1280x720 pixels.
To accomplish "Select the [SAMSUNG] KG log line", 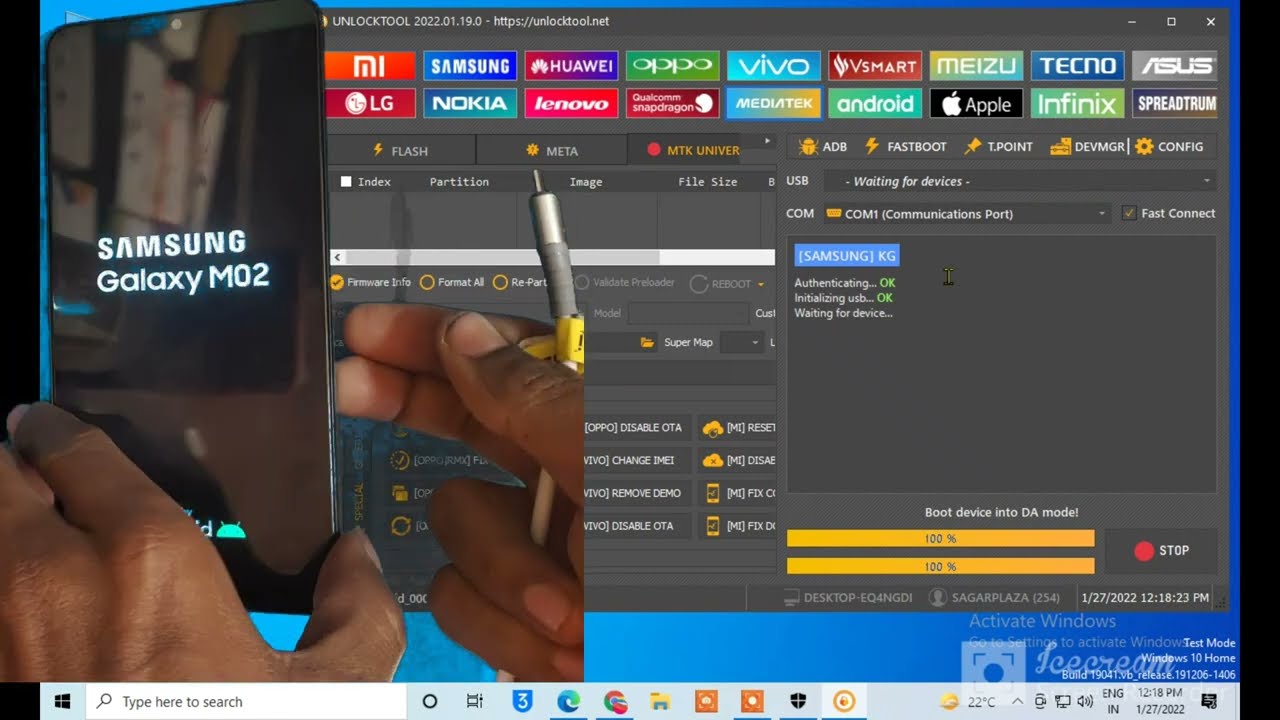I will coord(847,256).
